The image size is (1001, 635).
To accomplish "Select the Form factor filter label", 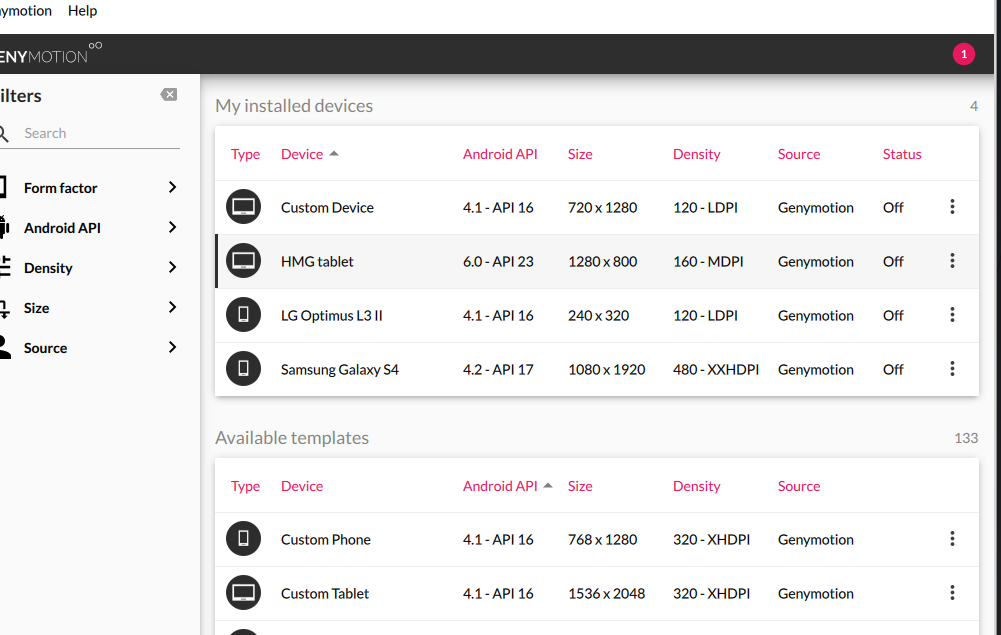I will pyautogui.click(x=61, y=188).
